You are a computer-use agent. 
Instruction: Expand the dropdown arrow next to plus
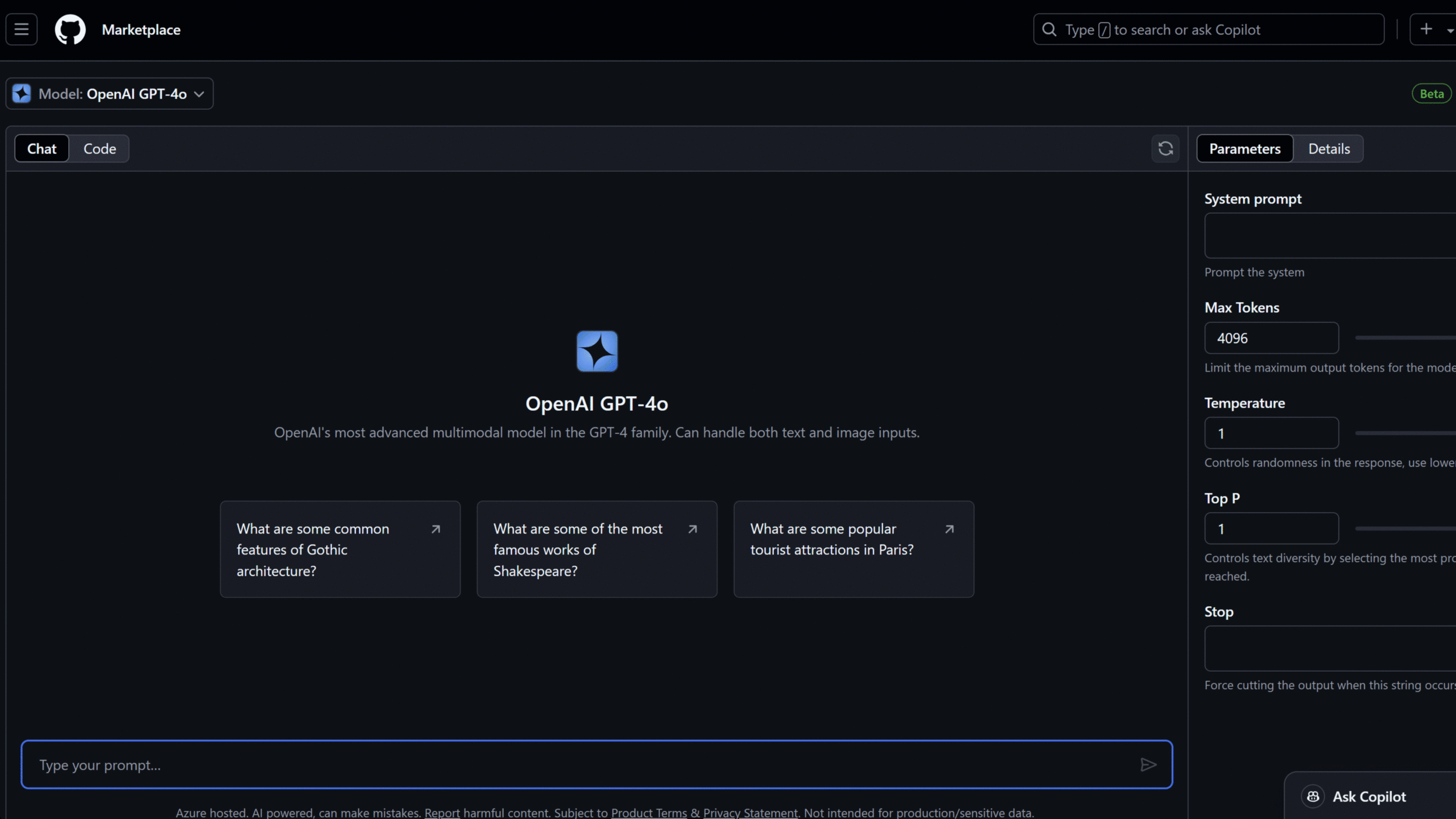1449,30
